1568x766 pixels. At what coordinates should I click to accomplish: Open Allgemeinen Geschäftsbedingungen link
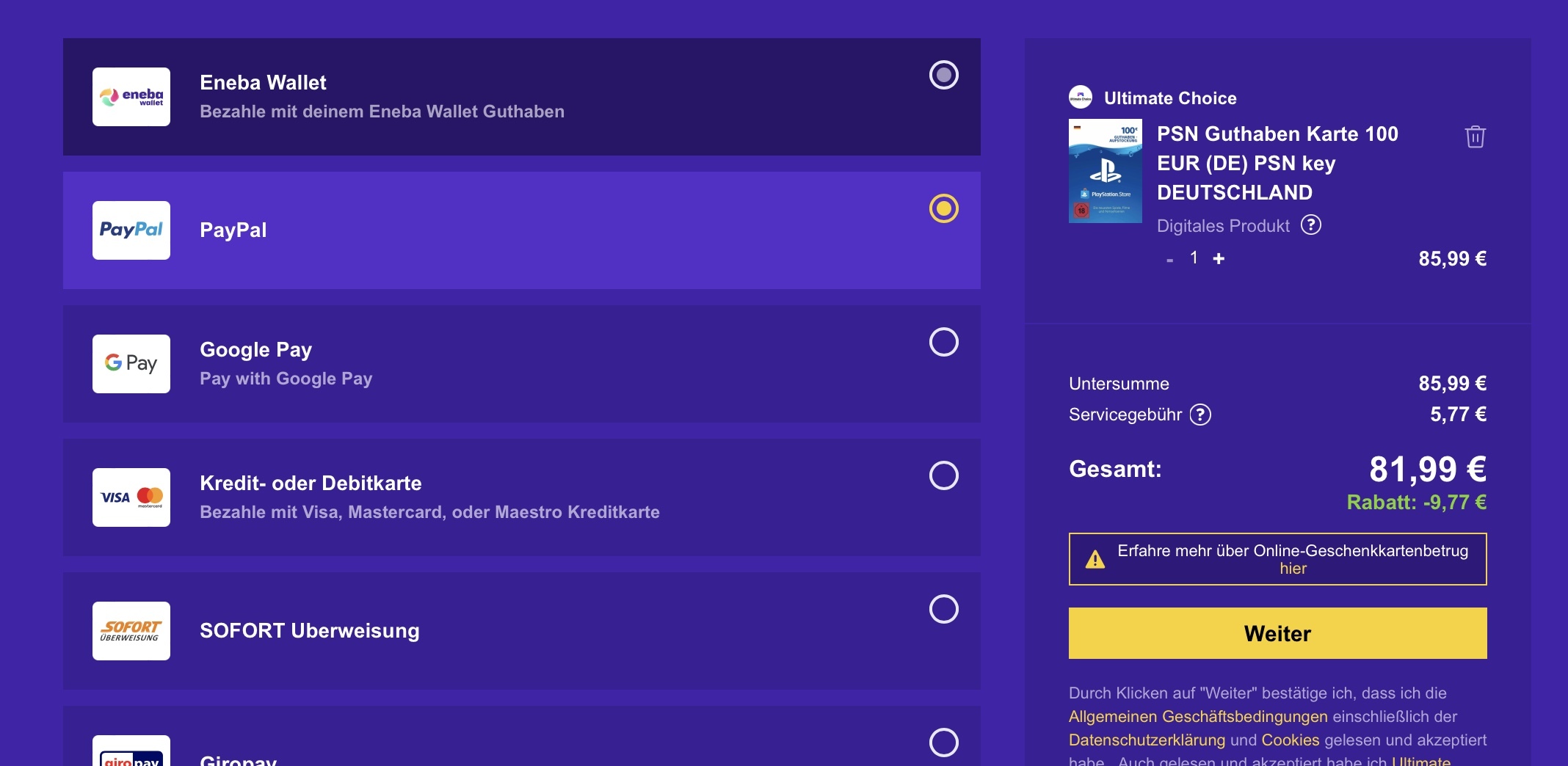tap(1198, 717)
